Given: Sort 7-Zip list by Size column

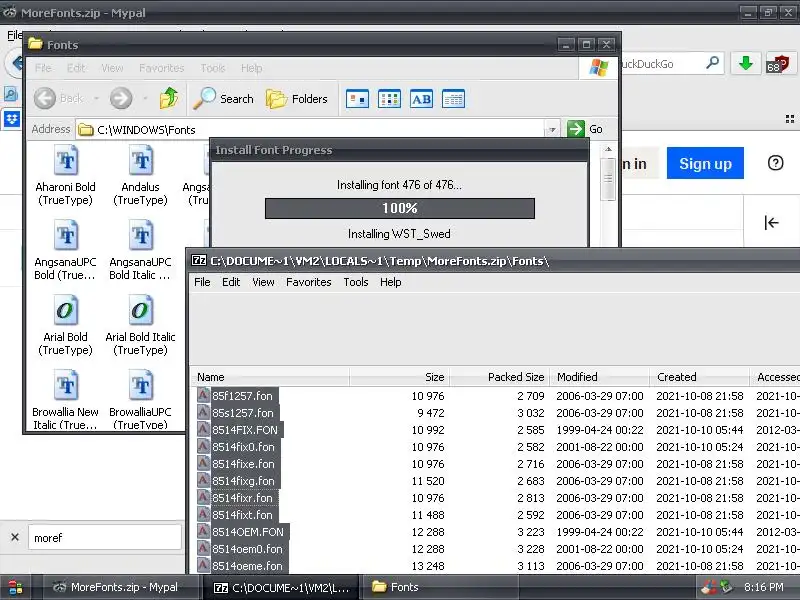Looking at the screenshot, I should pos(399,377).
